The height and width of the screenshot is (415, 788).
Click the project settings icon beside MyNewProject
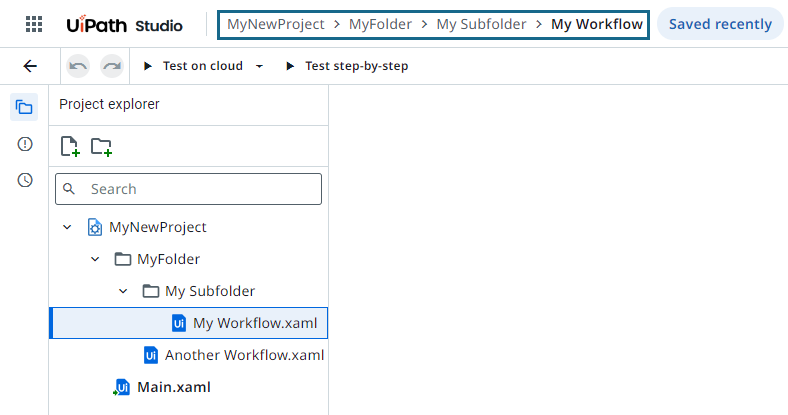click(94, 227)
